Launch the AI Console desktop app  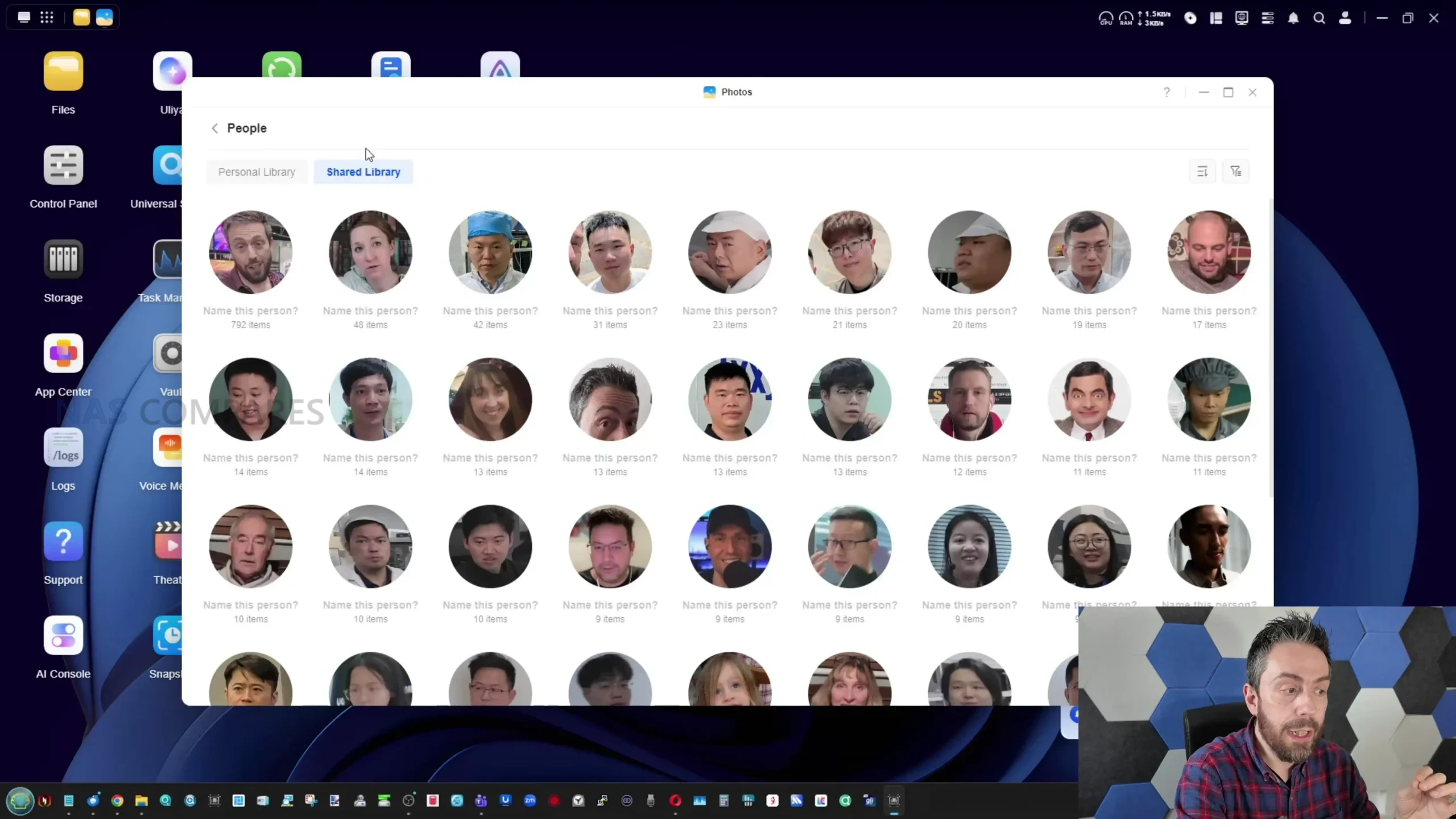[x=63, y=636]
